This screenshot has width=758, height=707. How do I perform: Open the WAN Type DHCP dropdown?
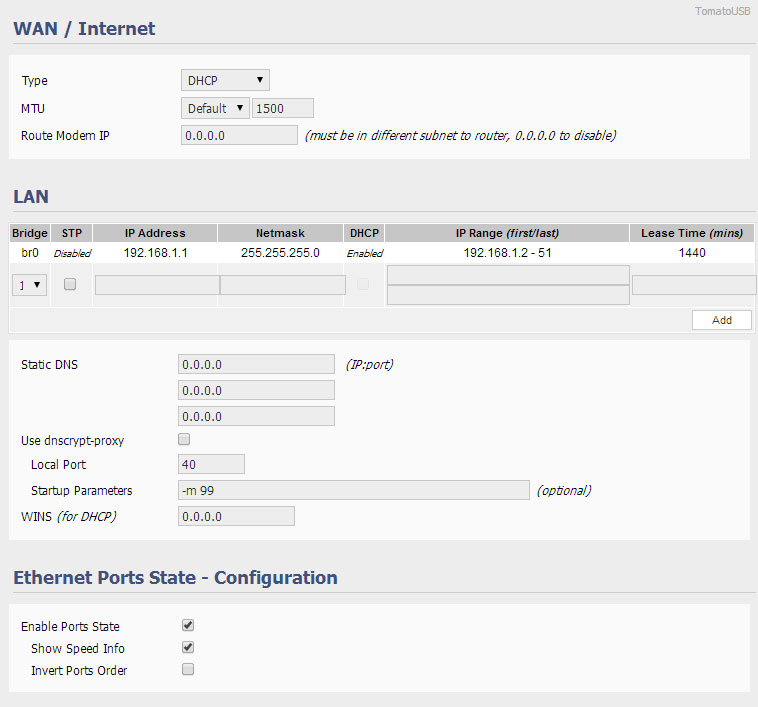pyautogui.click(x=225, y=80)
